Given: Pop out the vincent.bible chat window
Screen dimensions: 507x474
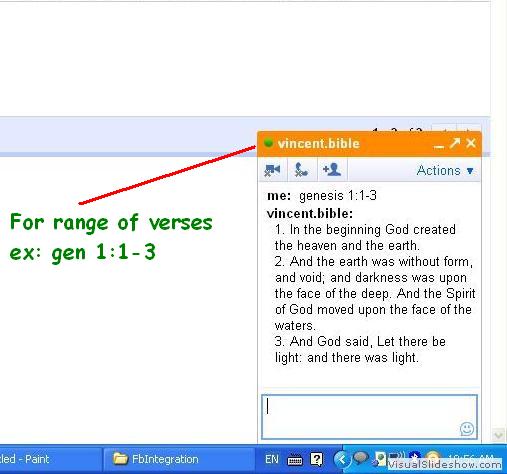Looking at the screenshot, I should pos(454,144).
